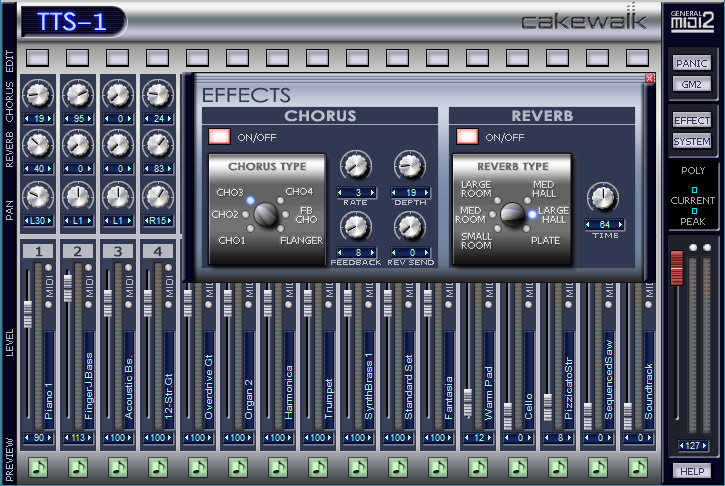
Task: Preview the Cello channel sound
Action: point(518,468)
